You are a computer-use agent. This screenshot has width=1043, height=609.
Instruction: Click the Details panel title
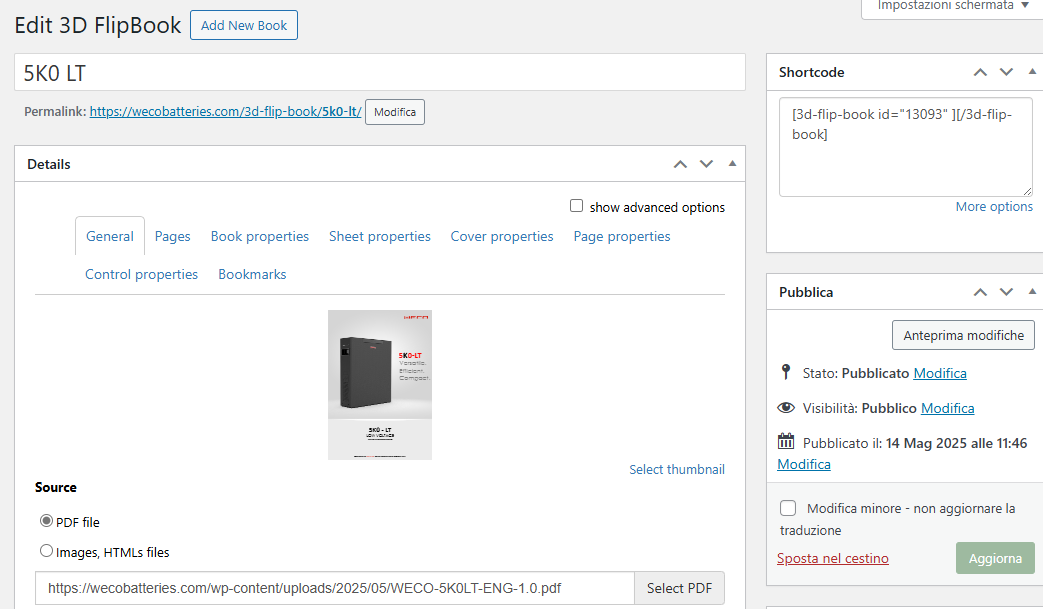pyautogui.click(x=49, y=164)
